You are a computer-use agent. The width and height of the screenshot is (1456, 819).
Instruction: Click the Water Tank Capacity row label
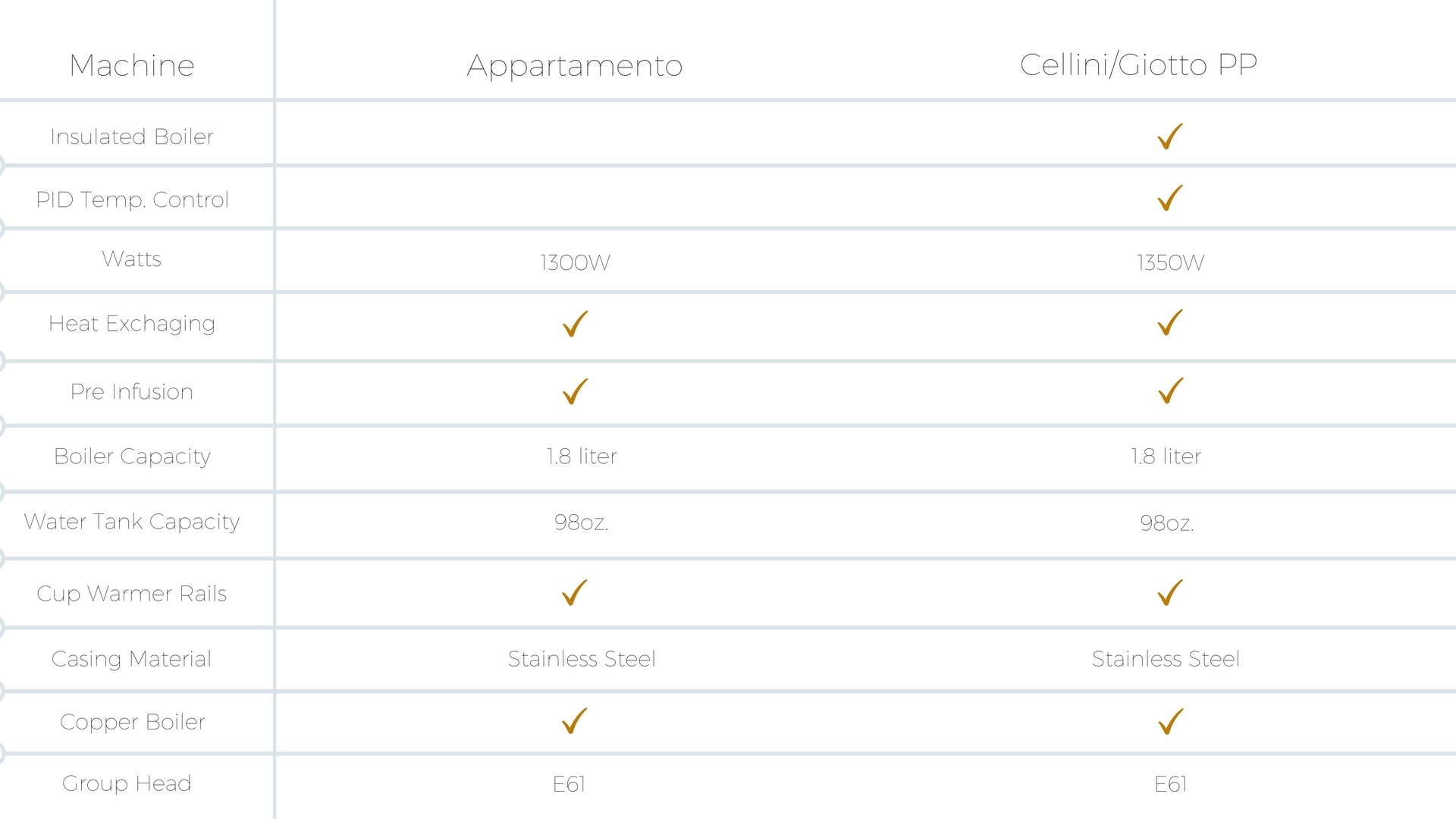pyautogui.click(x=132, y=522)
